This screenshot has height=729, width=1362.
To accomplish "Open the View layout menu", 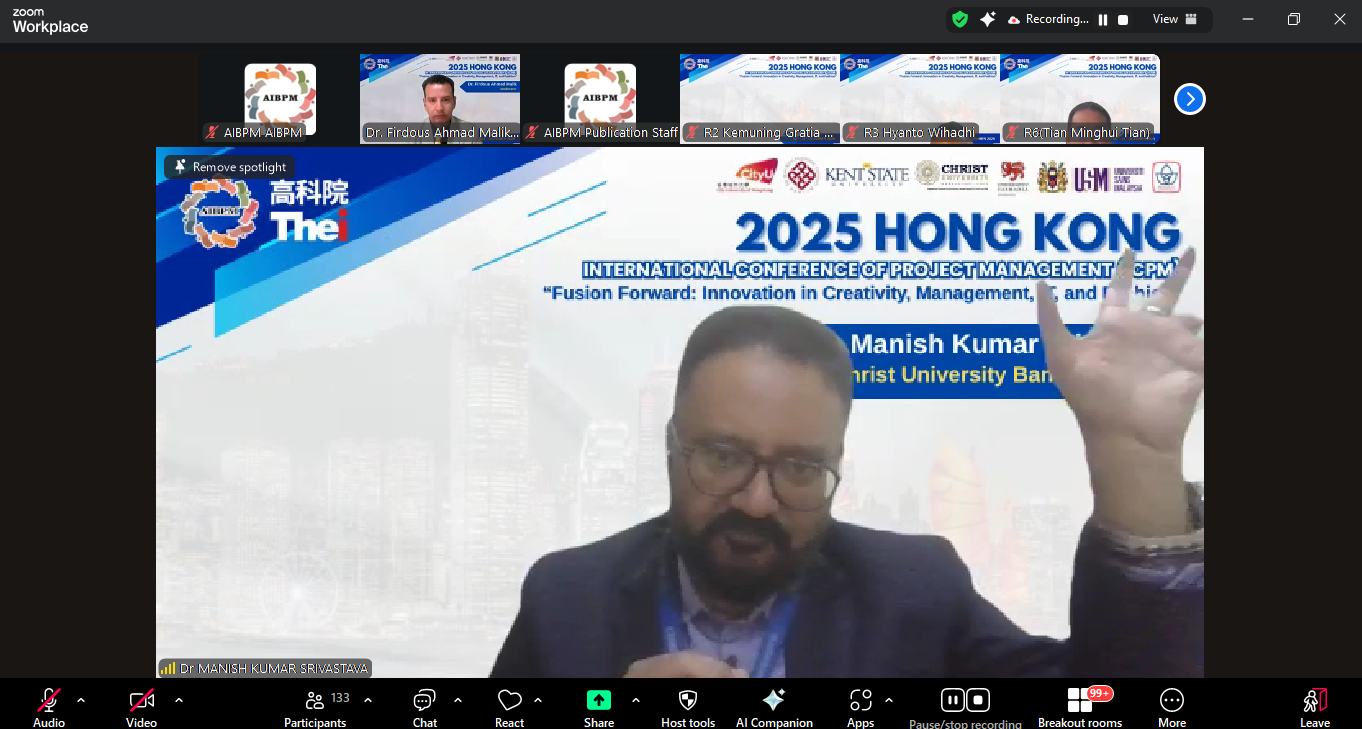I will [x=1175, y=19].
